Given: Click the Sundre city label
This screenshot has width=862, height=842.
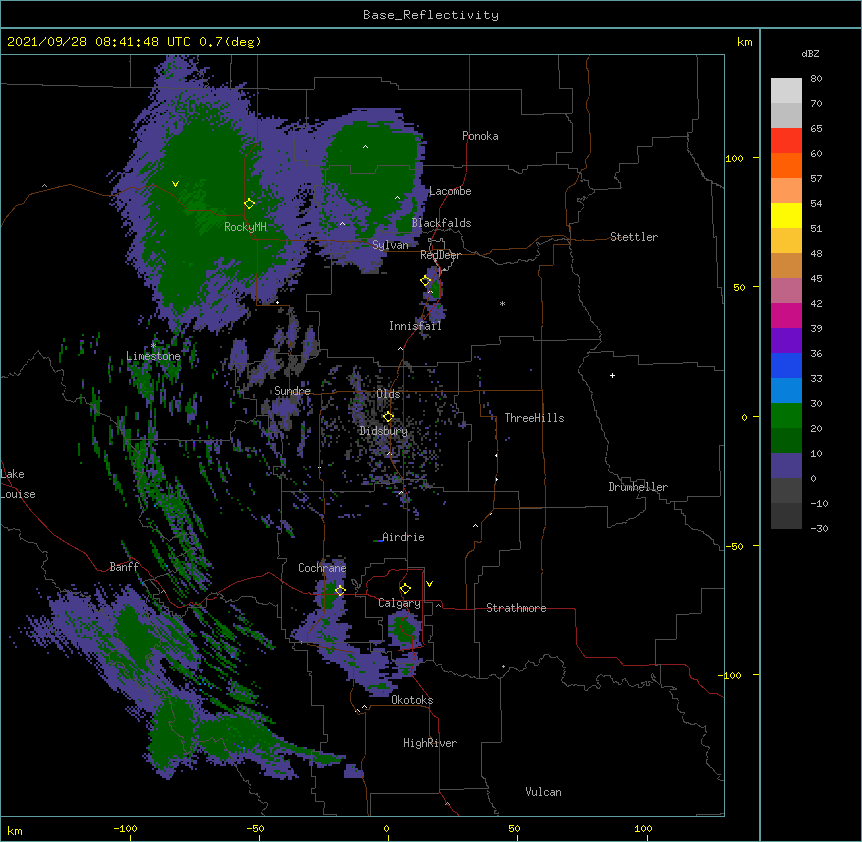Looking at the screenshot, I should pyautogui.click(x=292, y=391).
